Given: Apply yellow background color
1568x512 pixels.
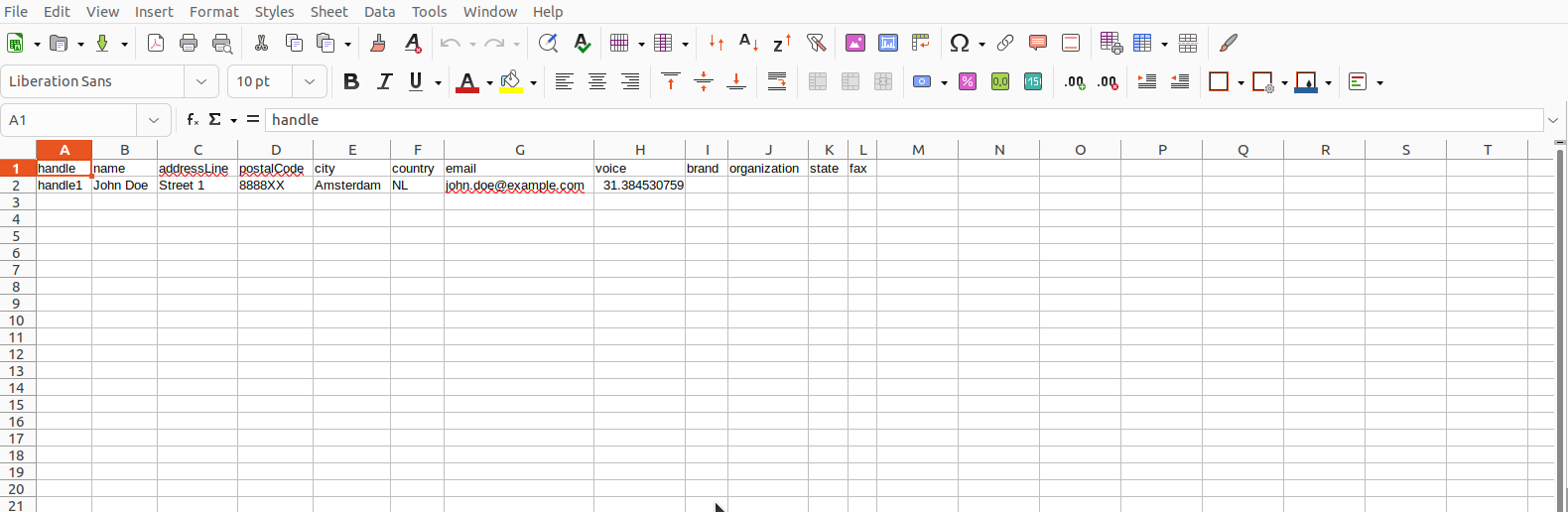Looking at the screenshot, I should point(511,81).
